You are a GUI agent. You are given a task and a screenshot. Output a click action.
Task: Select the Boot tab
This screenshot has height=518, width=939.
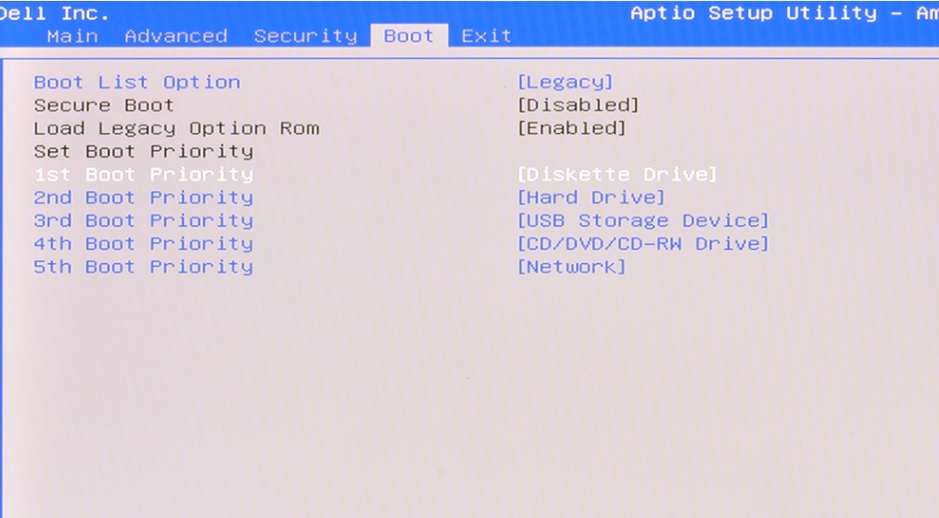pos(409,36)
